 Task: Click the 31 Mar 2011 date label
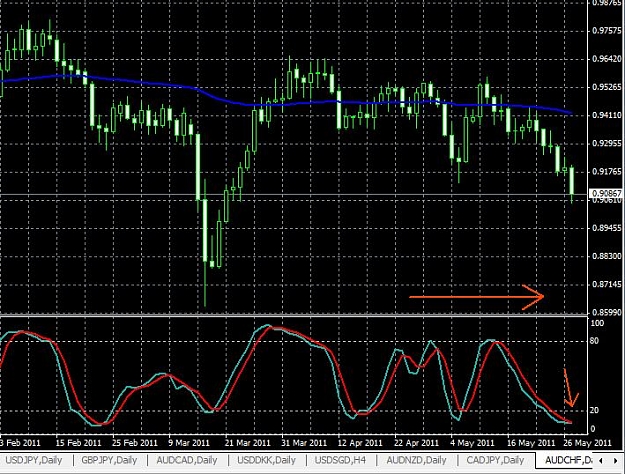(x=304, y=443)
